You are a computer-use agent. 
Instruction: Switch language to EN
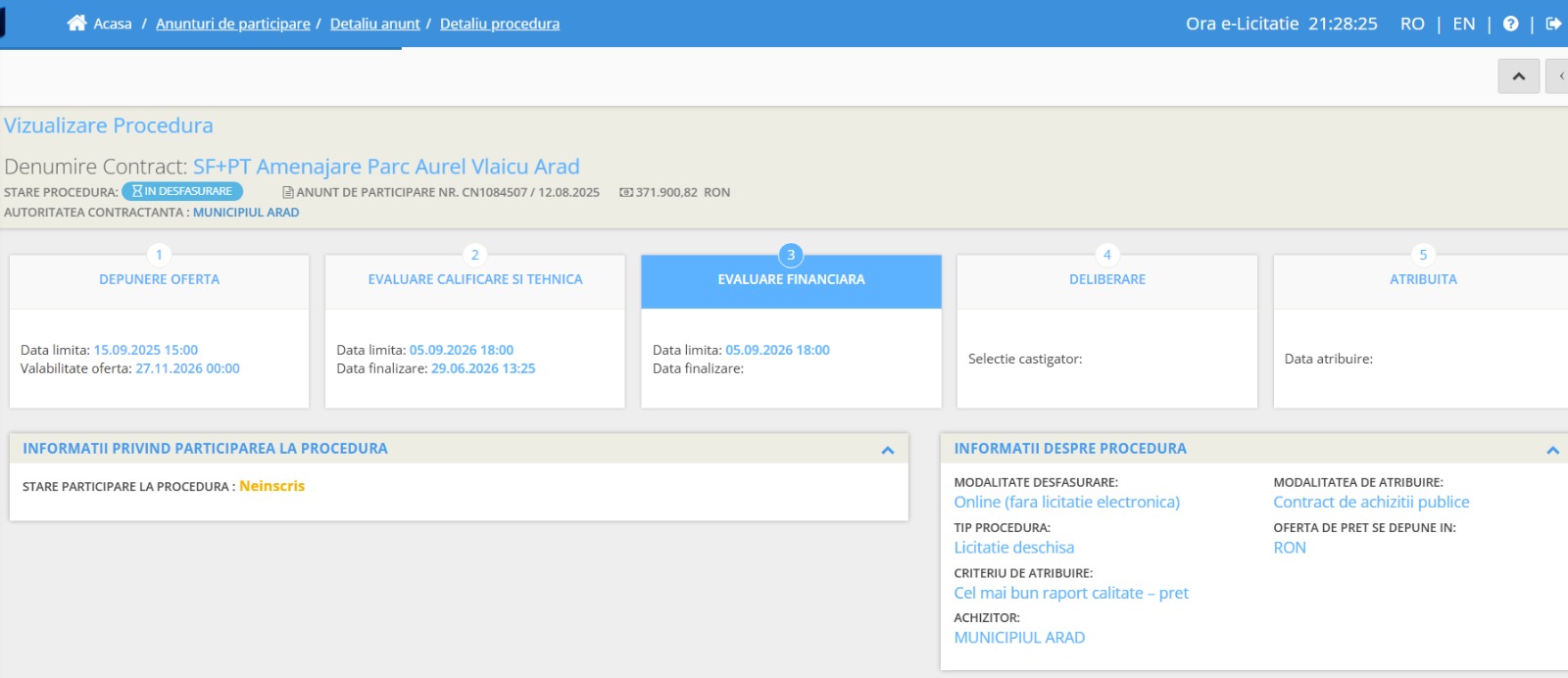click(1464, 24)
